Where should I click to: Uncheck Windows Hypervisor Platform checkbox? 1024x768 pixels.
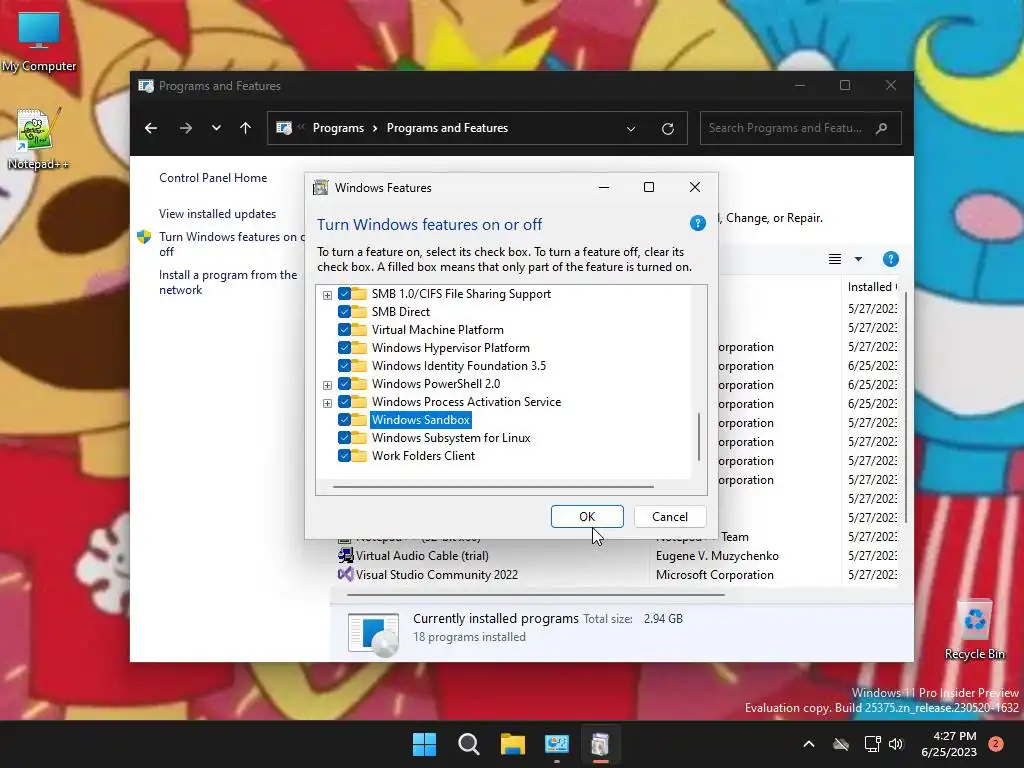[344, 347]
